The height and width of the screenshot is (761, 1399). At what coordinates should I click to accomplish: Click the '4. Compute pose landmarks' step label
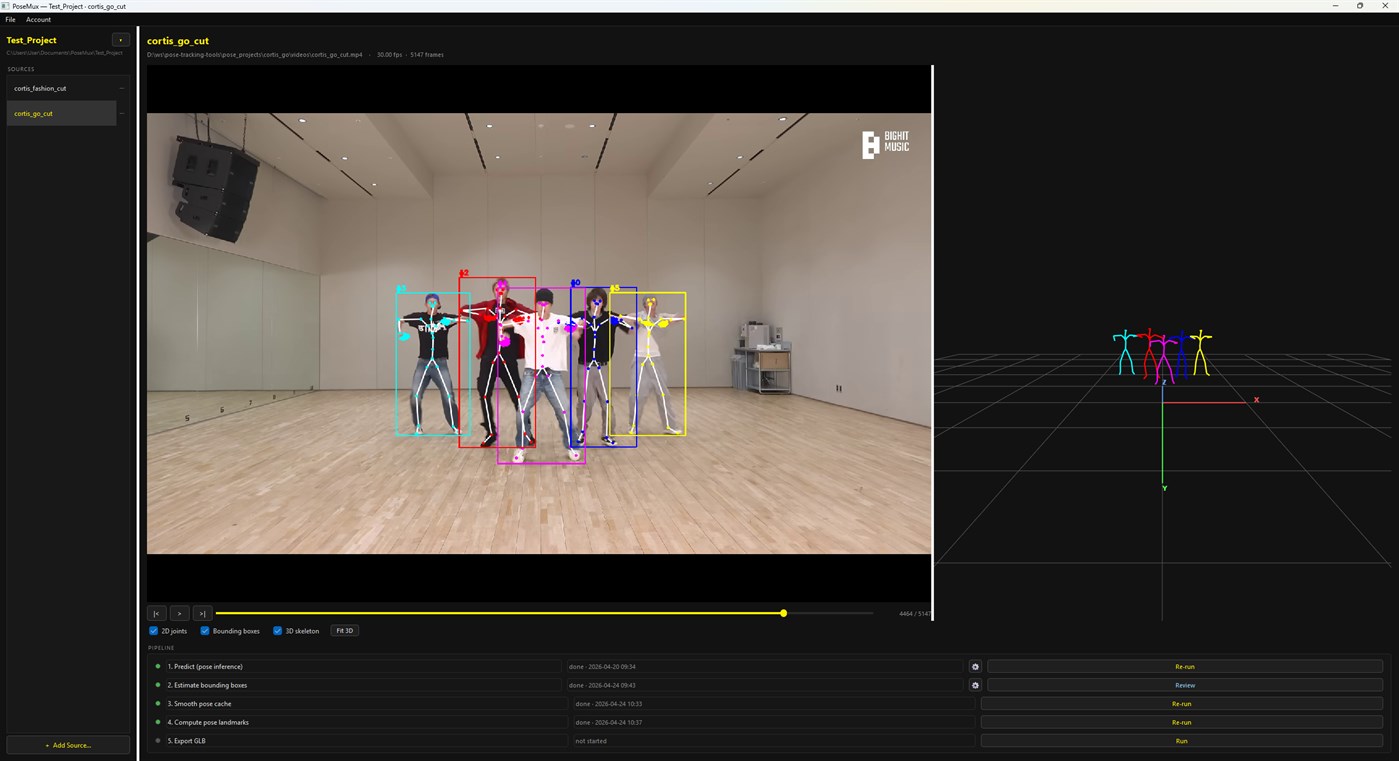(208, 722)
